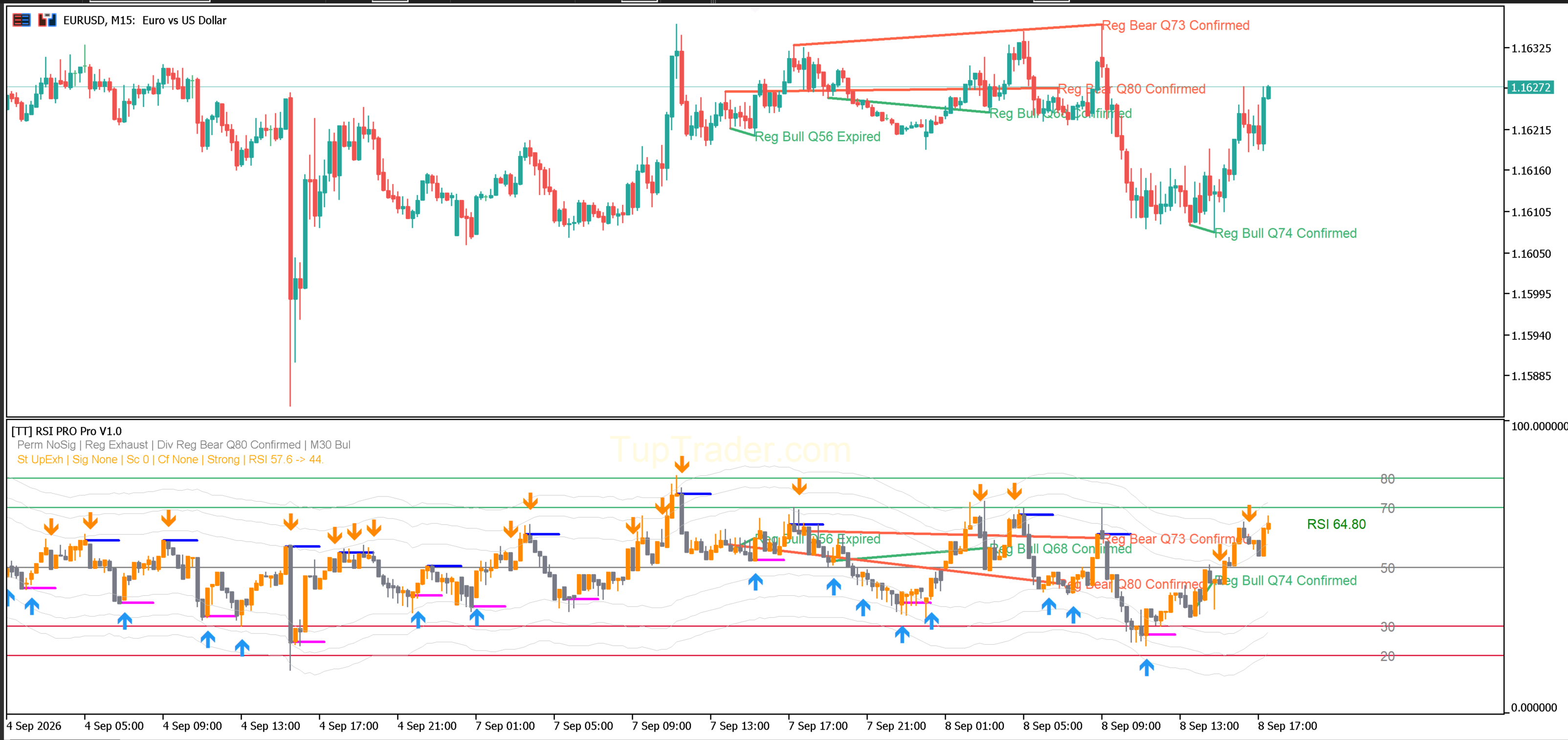Click current price tag 1.16272

[x=1530, y=87]
